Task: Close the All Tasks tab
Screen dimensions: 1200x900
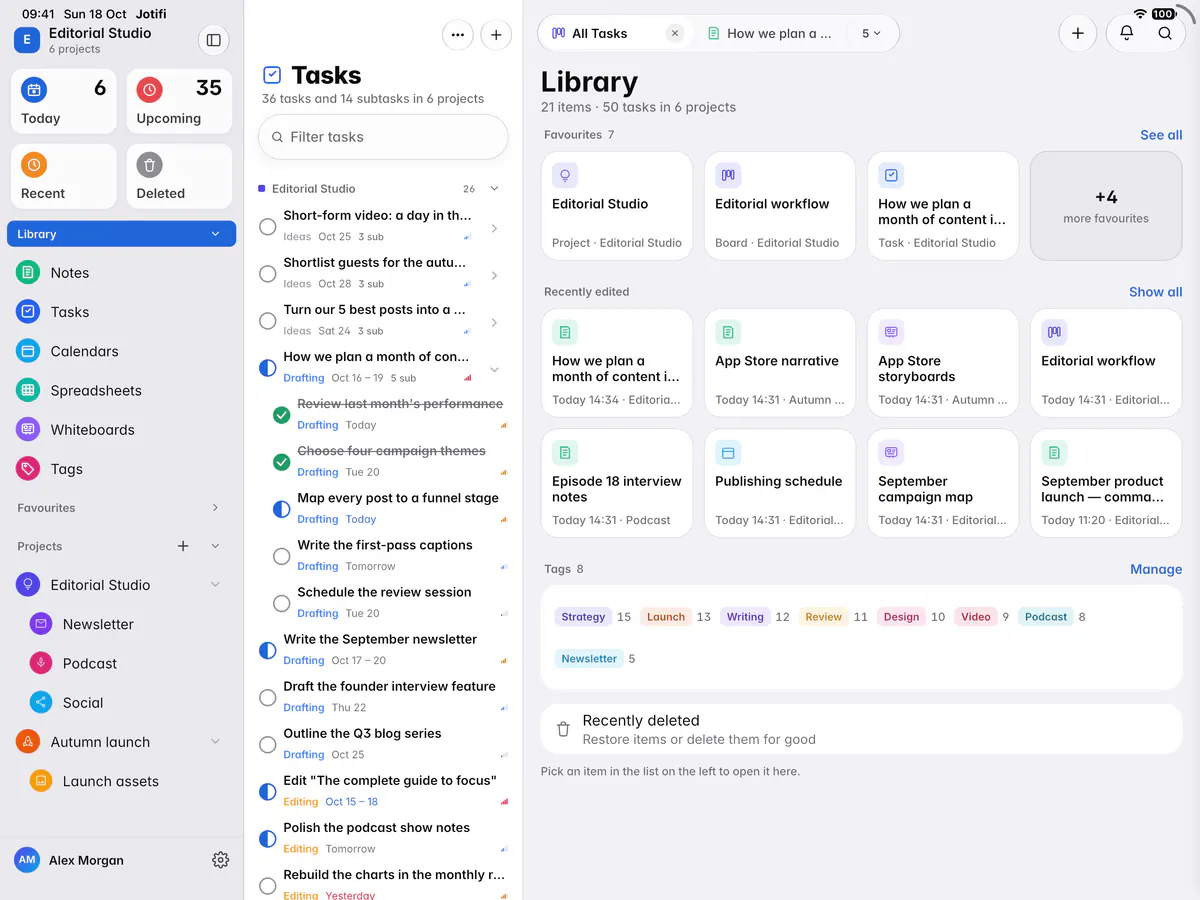Action: 675,33
